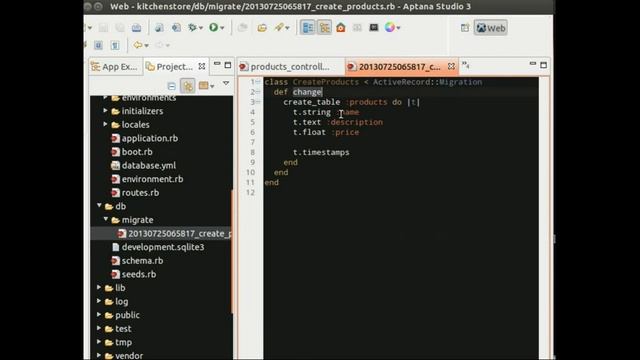Image resolution: width=640 pixels, height=360 pixels.
Task: Close the 20130725065817_c... editor tab
Action: tap(451, 66)
